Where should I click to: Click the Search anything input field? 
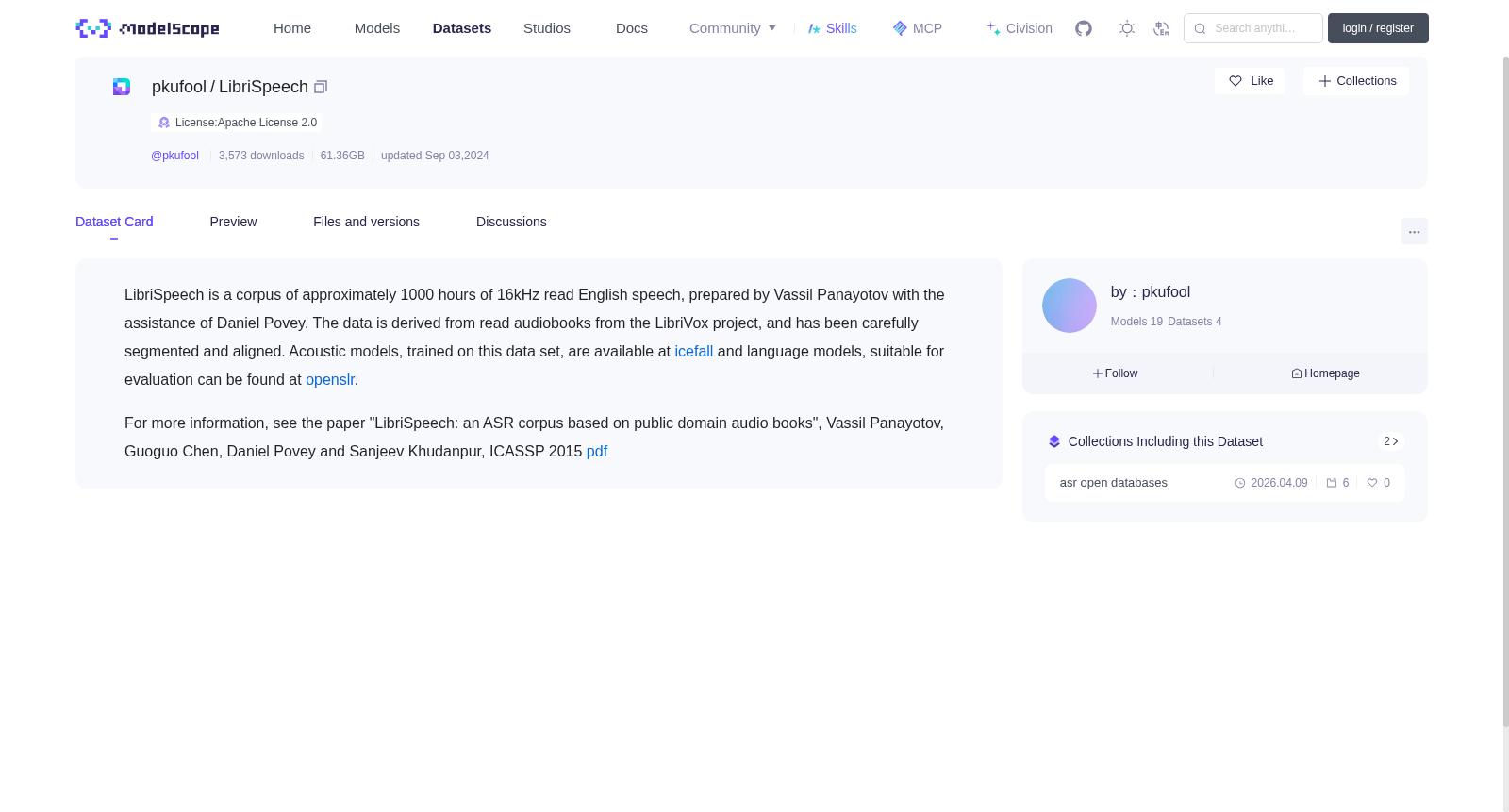1253,28
